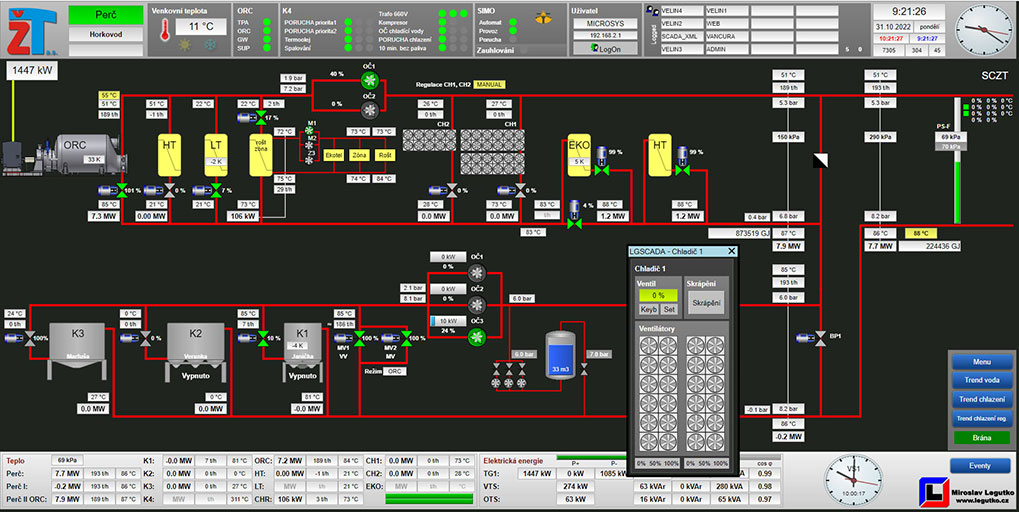Select the BPI bypass valve icon
Viewport: 1019px width, 512px height.
point(820,338)
